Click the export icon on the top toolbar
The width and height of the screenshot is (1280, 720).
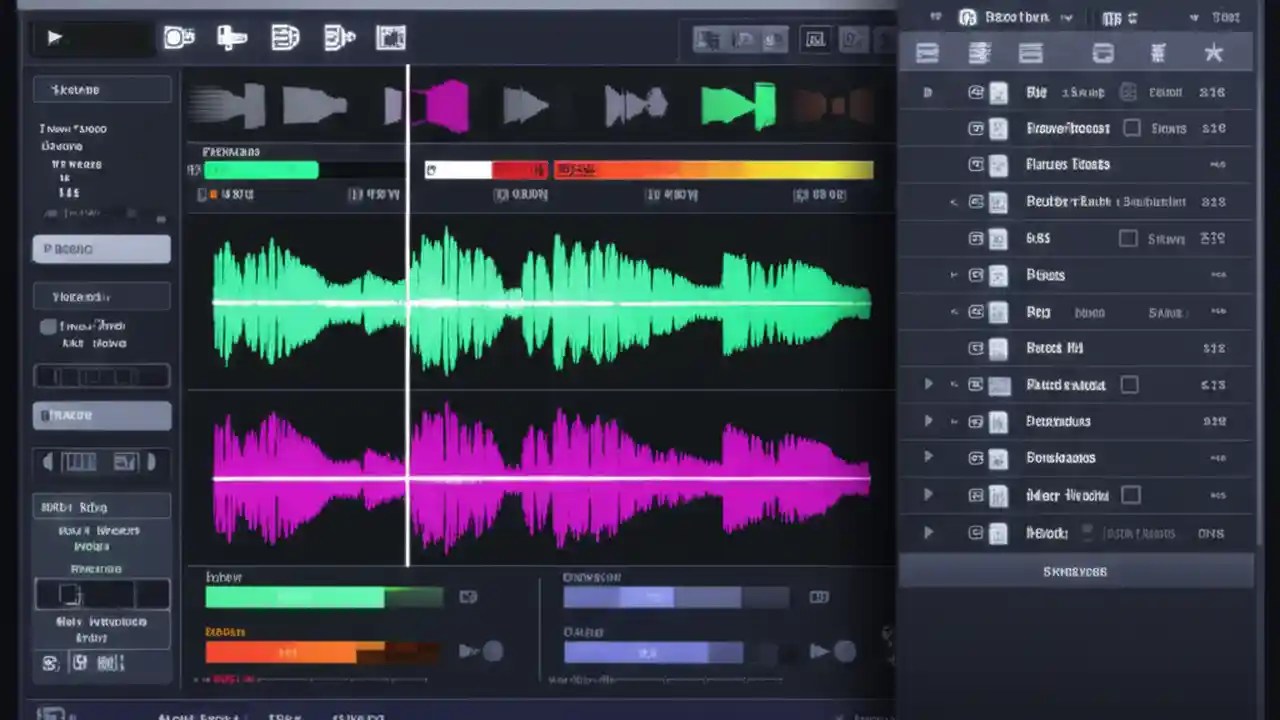tap(340, 38)
